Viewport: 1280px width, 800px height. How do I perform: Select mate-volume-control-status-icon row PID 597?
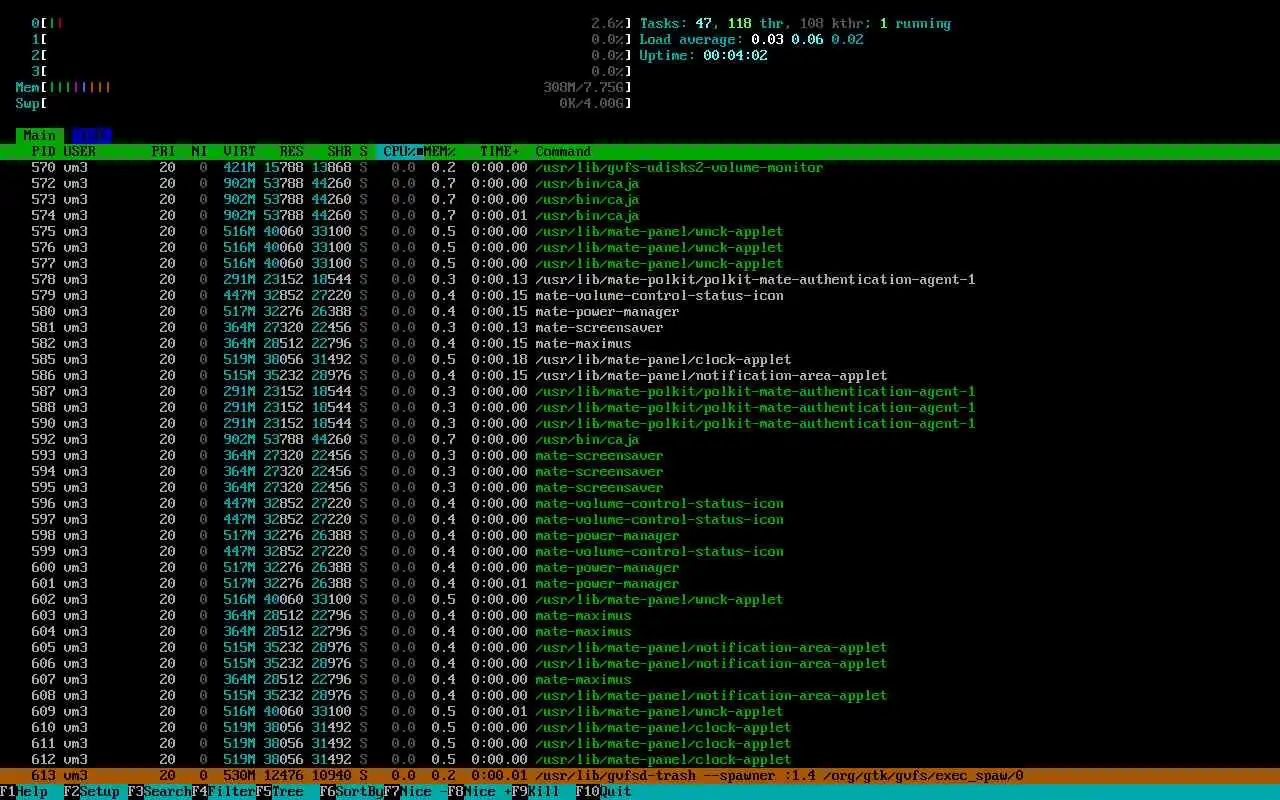click(x=640, y=520)
